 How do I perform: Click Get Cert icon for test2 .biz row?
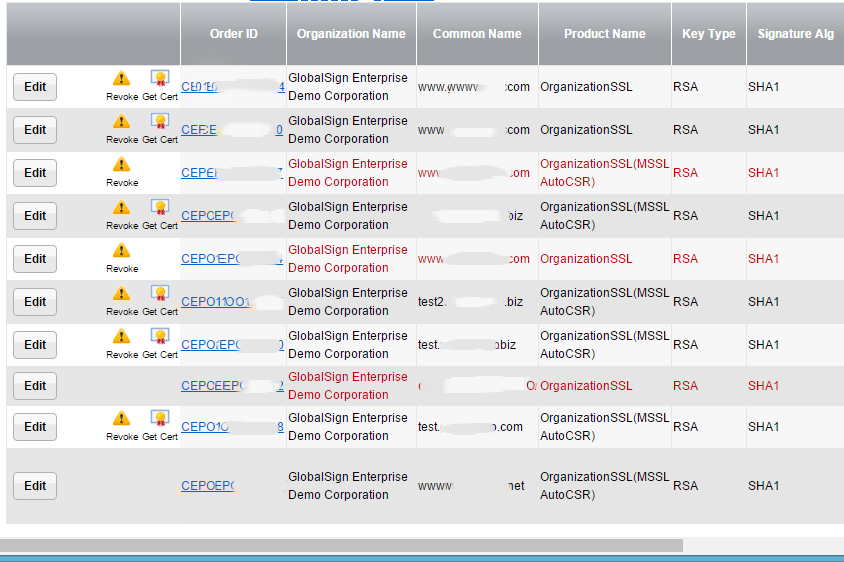point(159,294)
